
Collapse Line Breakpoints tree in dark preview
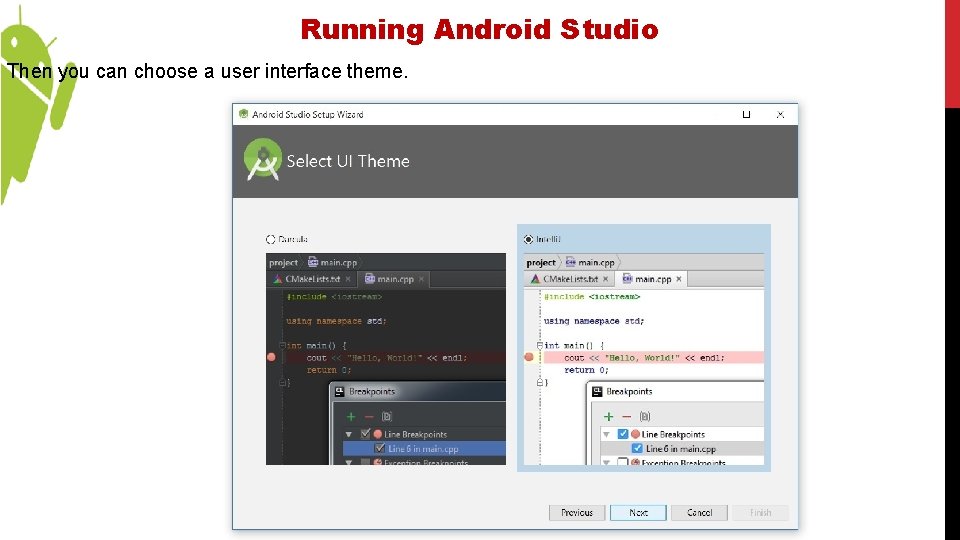pyautogui.click(x=349, y=434)
